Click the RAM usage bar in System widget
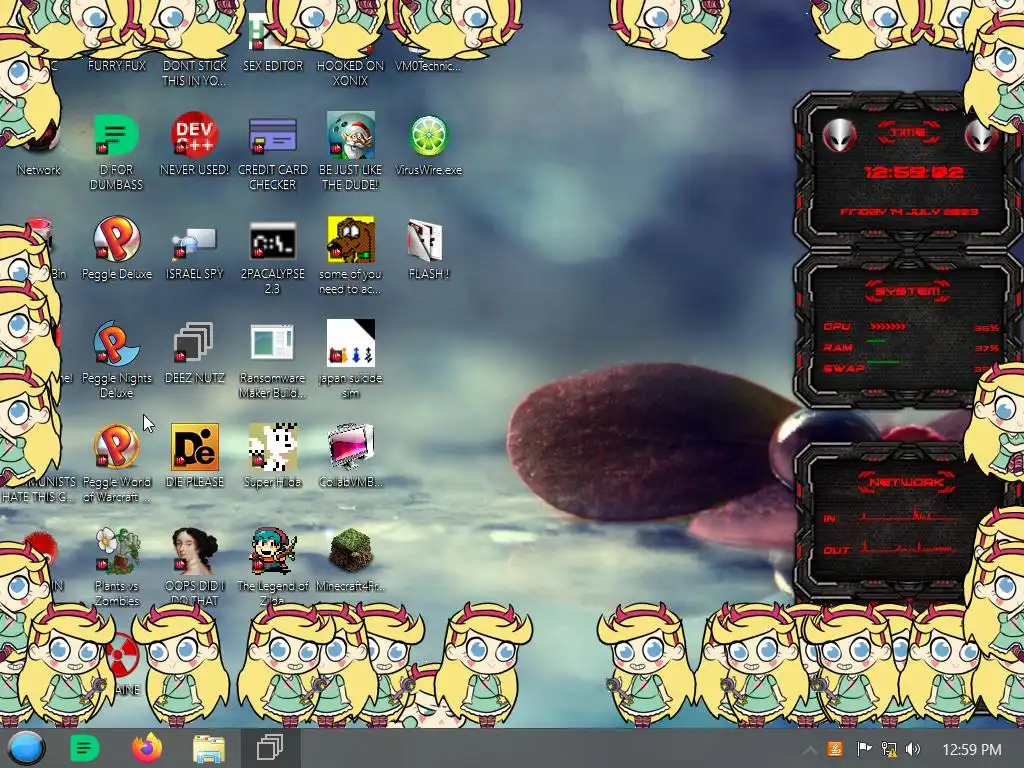This screenshot has width=1024, height=768. (876, 341)
